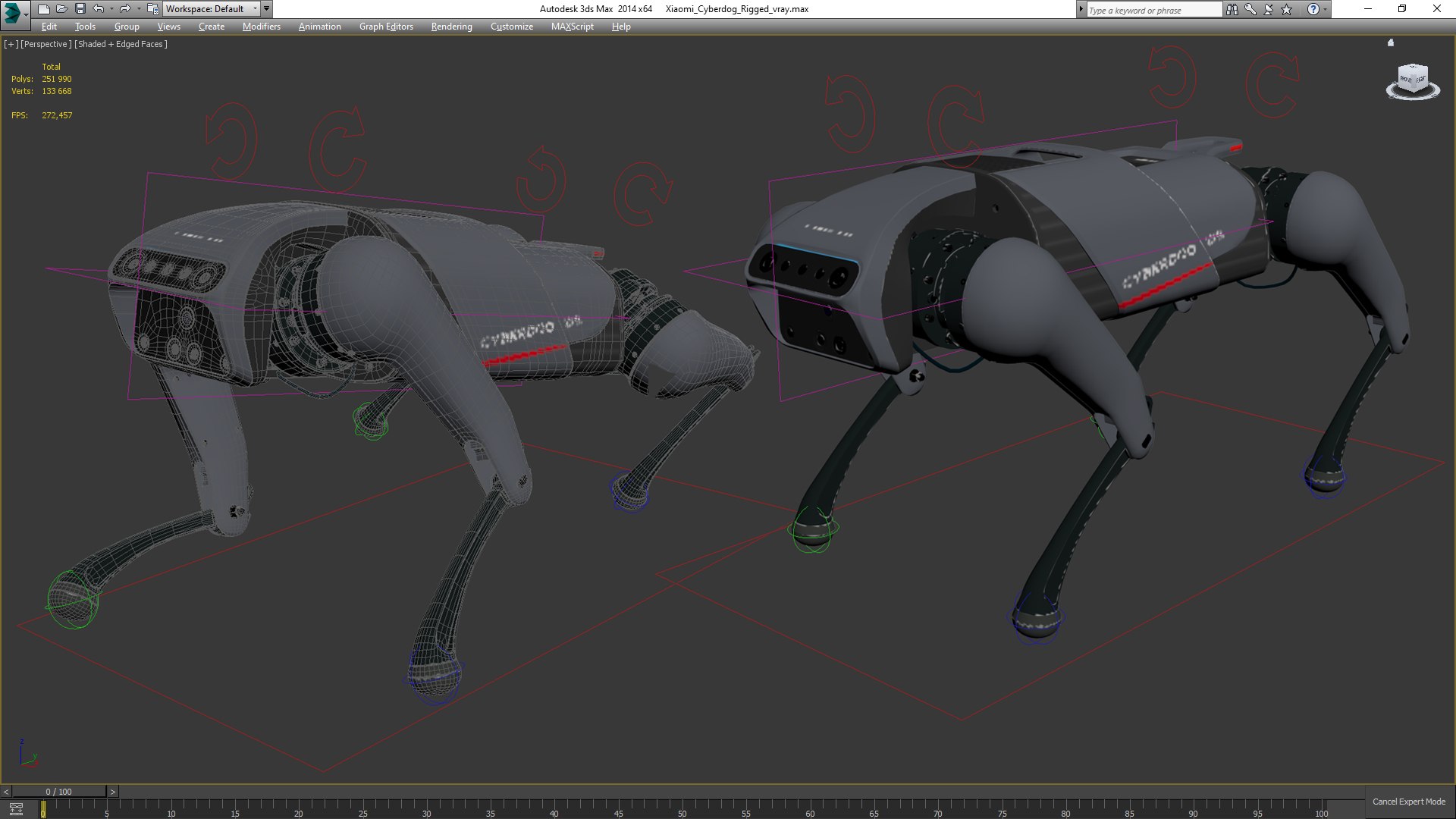This screenshot has width=1456, height=819.
Task: Click the Project Folder icon
Action: [152, 9]
